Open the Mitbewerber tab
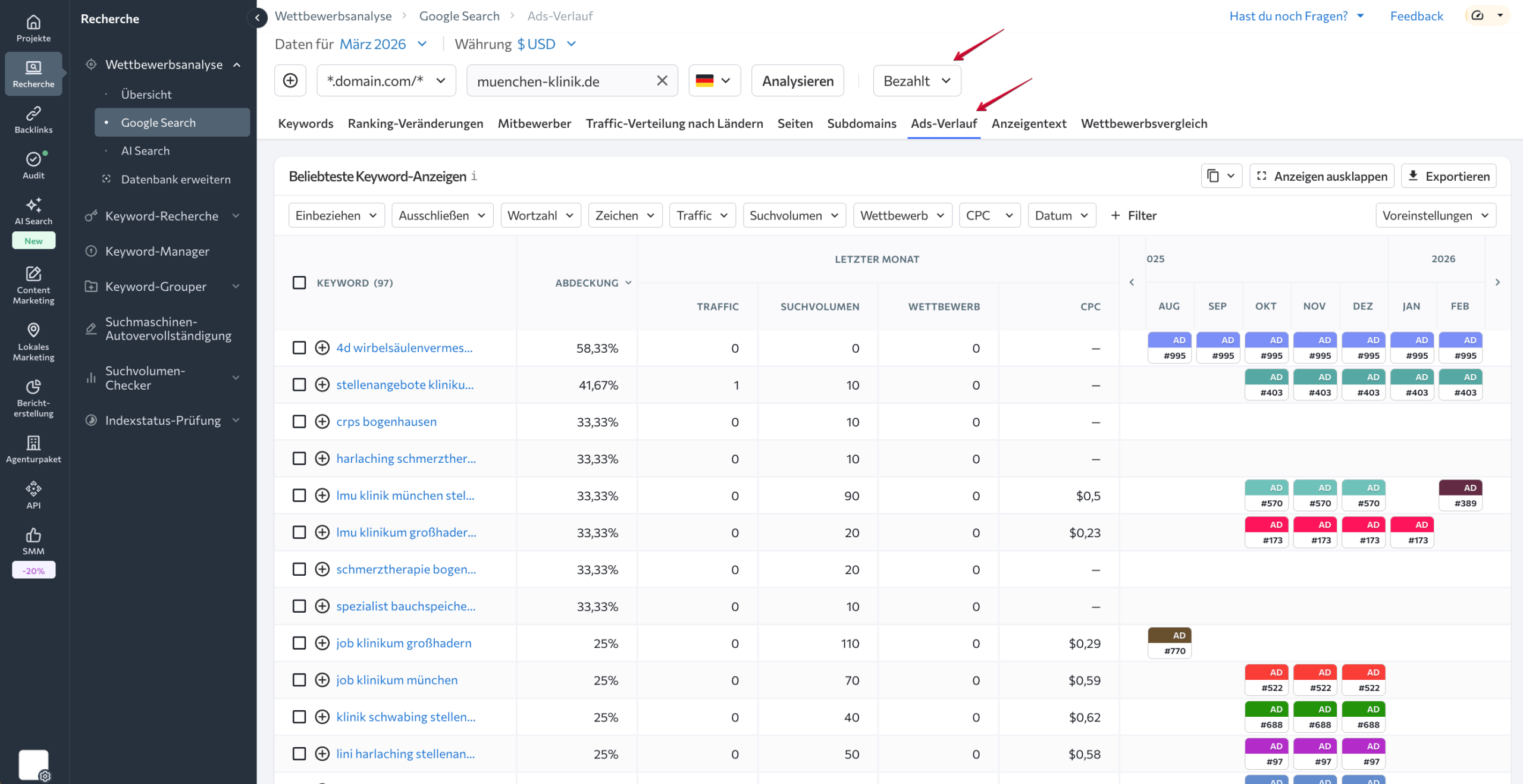Viewport: 1523px width, 784px height. [534, 123]
